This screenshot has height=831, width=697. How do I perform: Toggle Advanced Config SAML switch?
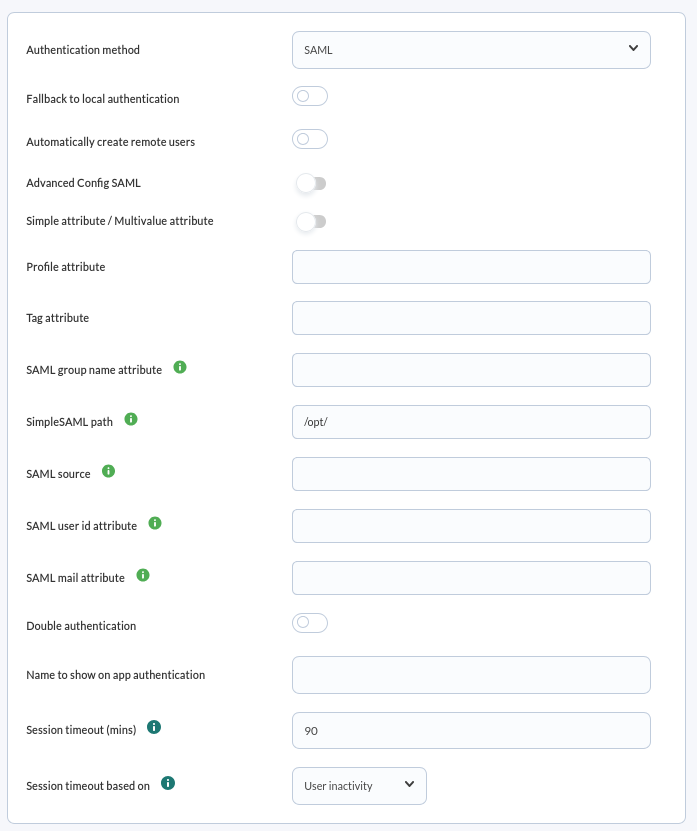(x=311, y=183)
